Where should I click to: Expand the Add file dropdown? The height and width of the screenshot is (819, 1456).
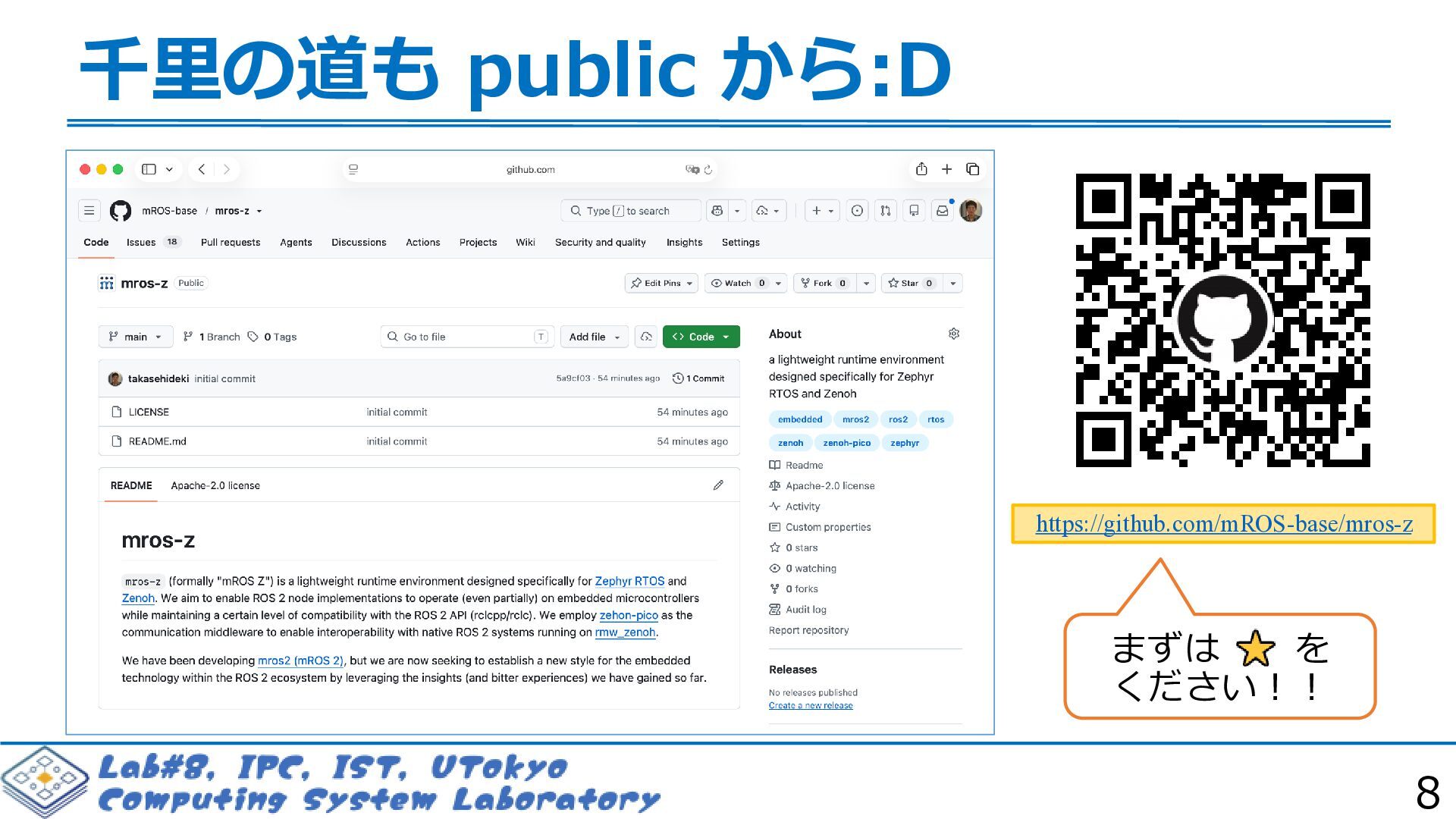tap(595, 337)
